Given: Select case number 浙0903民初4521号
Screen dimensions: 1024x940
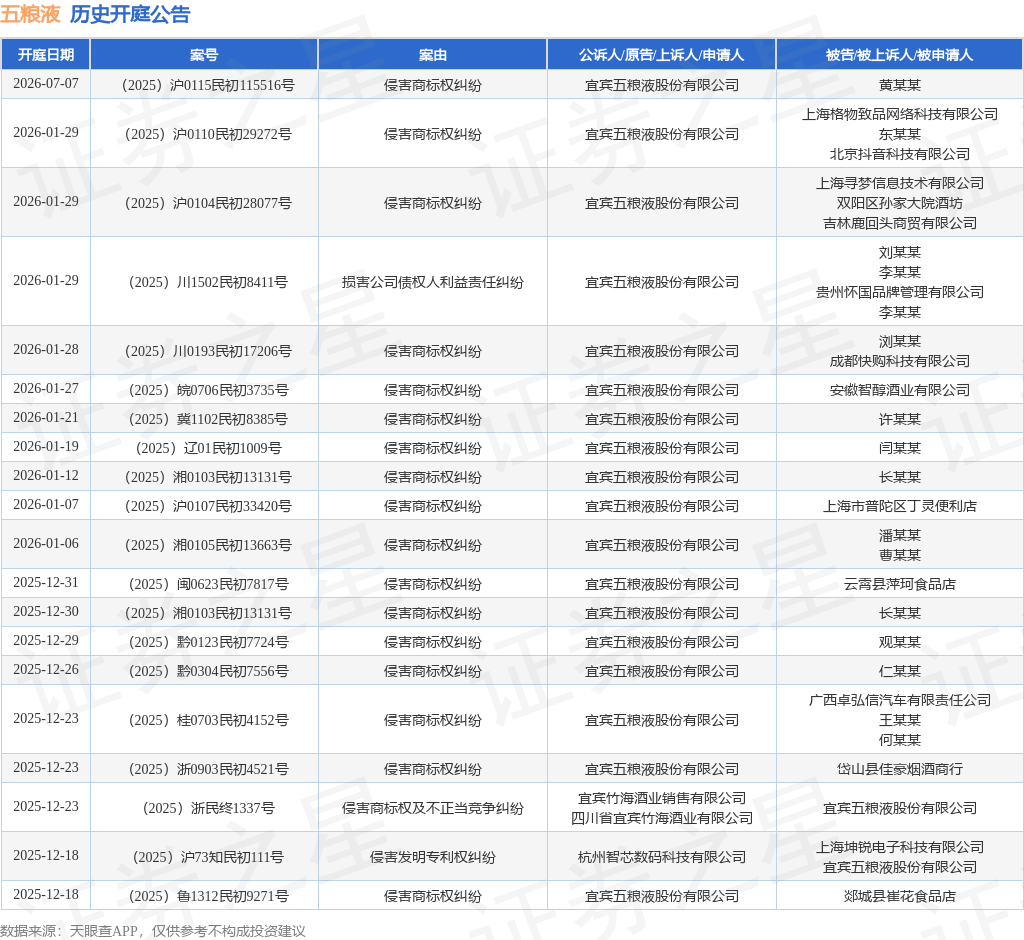Looking at the screenshot, I should [208, 769].
